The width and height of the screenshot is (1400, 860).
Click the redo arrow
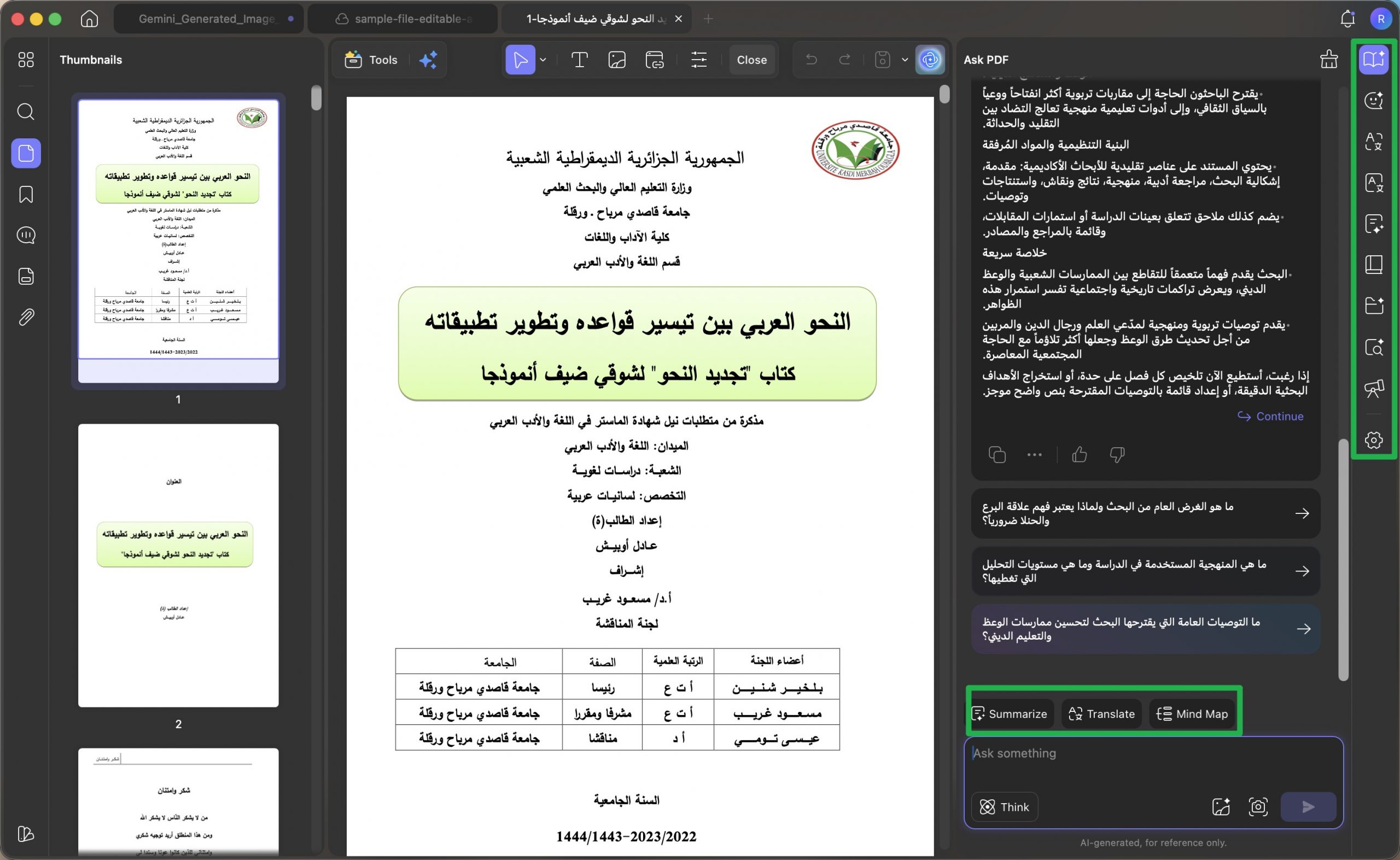[x=845, y=60]
